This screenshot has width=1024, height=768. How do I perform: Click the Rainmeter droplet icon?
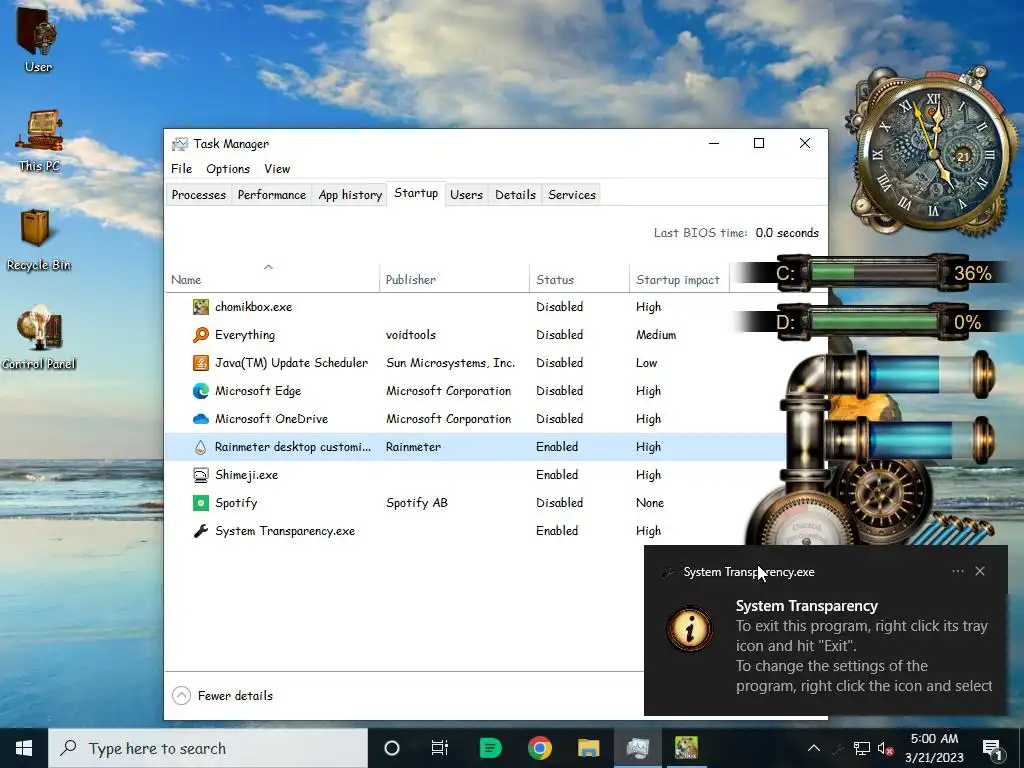pos(200,447)
